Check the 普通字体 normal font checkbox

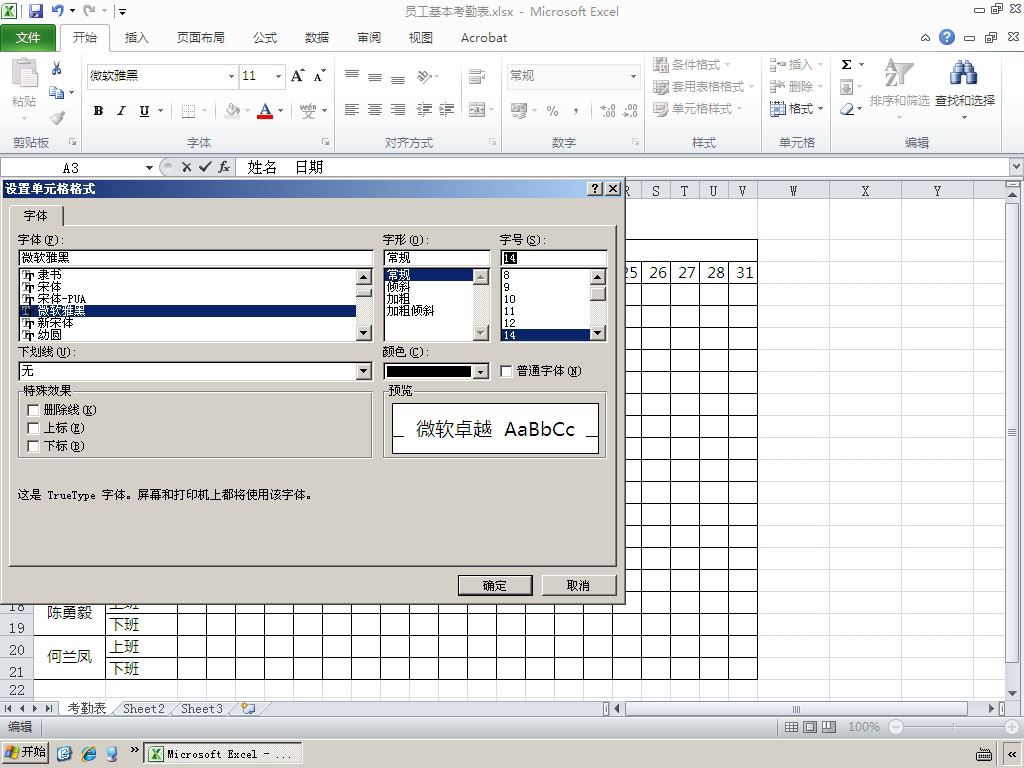click(506, 371)
